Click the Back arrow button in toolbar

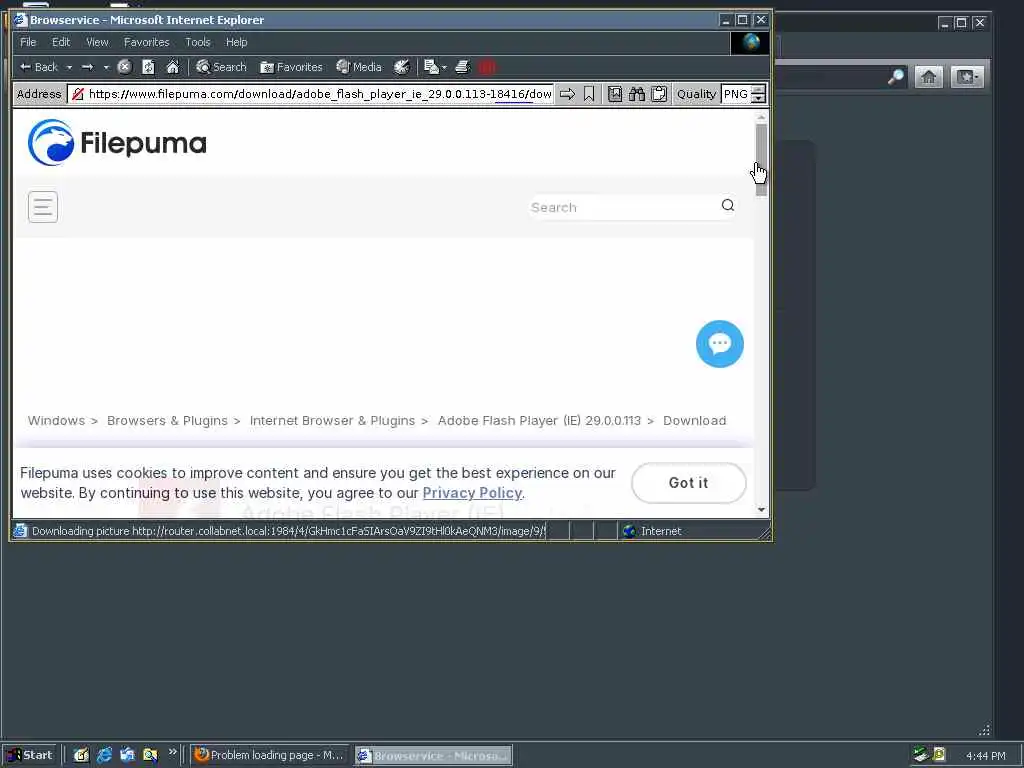click(39, 67)
